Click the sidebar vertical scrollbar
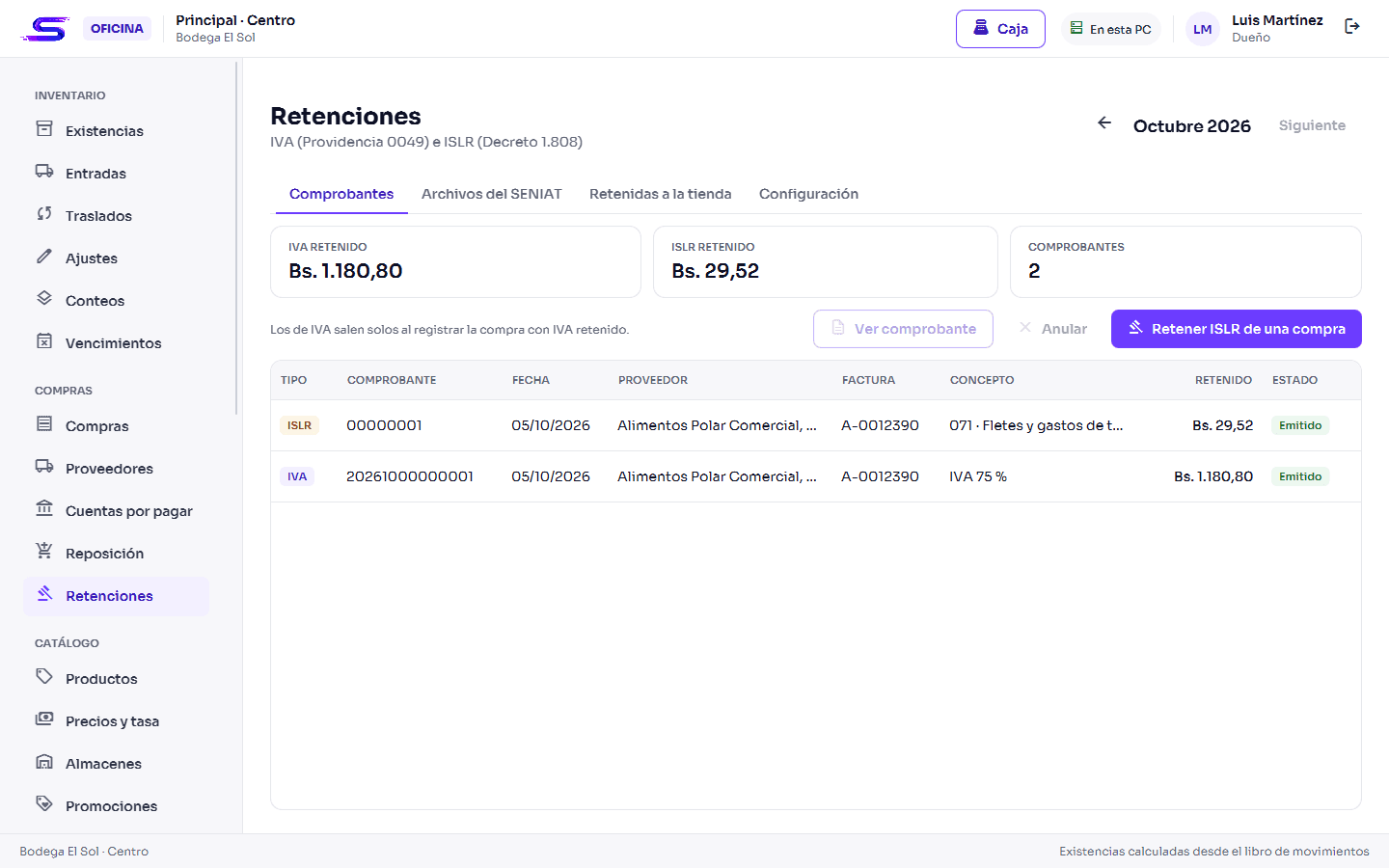 pos(236,238)
